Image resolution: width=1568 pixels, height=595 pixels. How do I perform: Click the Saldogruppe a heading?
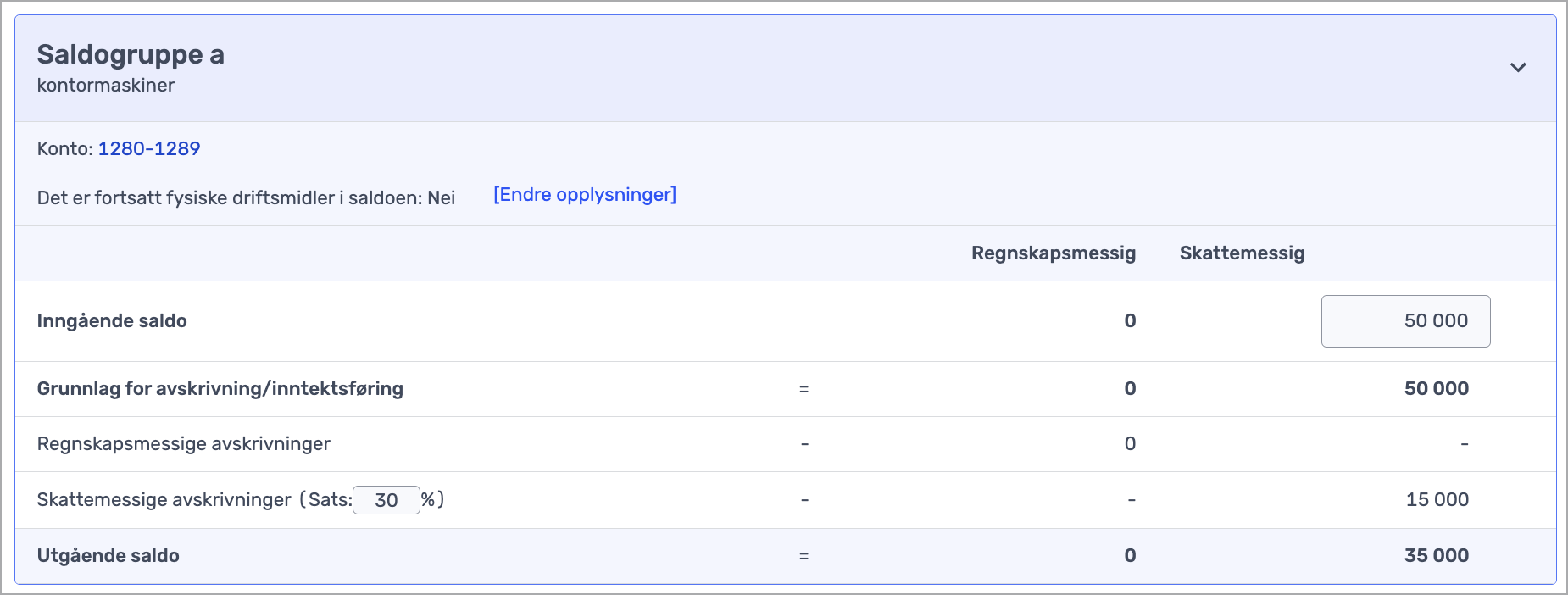(131, 54)
